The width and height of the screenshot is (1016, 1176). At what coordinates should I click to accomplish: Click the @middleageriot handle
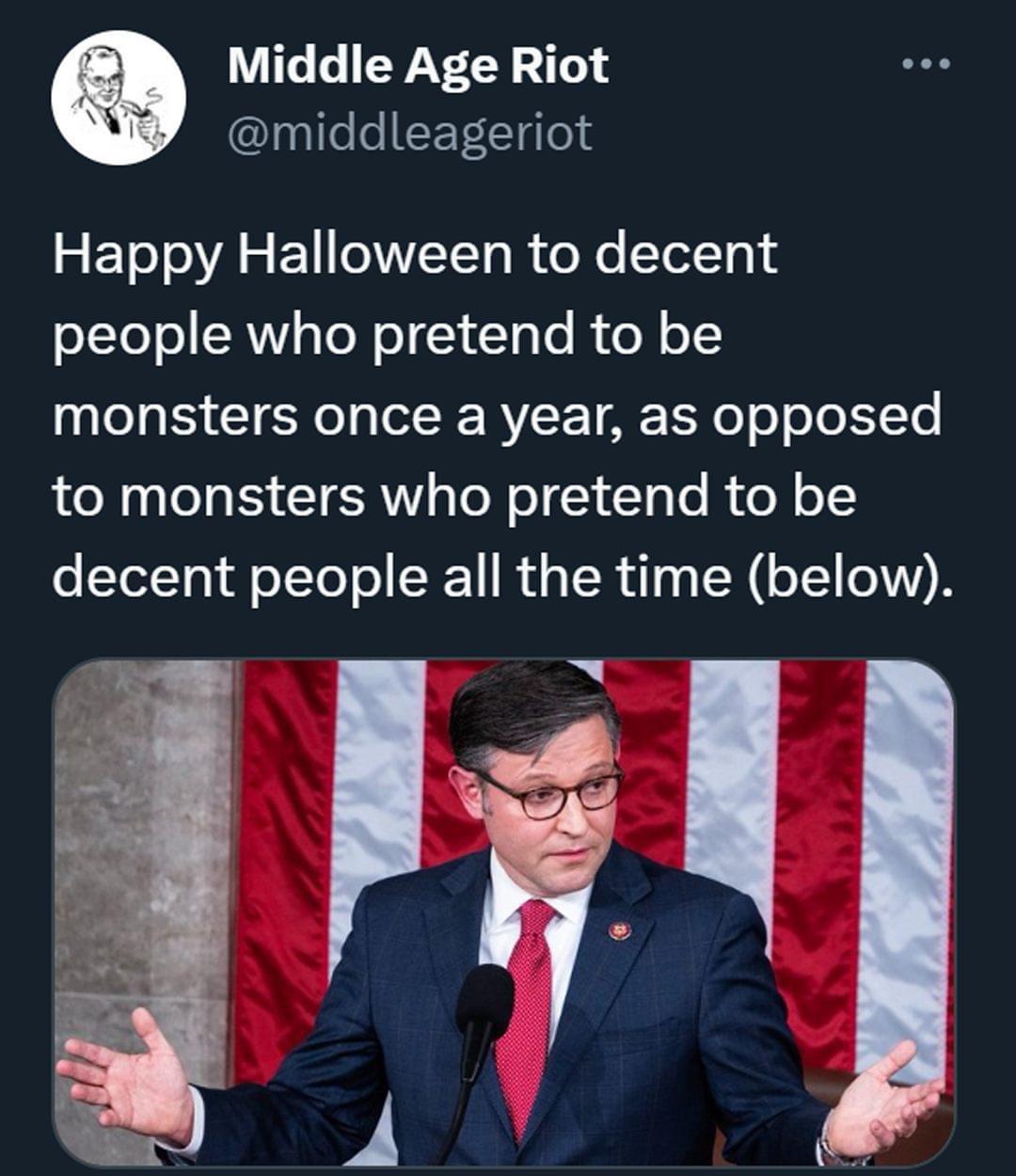(x=409, y=132)
